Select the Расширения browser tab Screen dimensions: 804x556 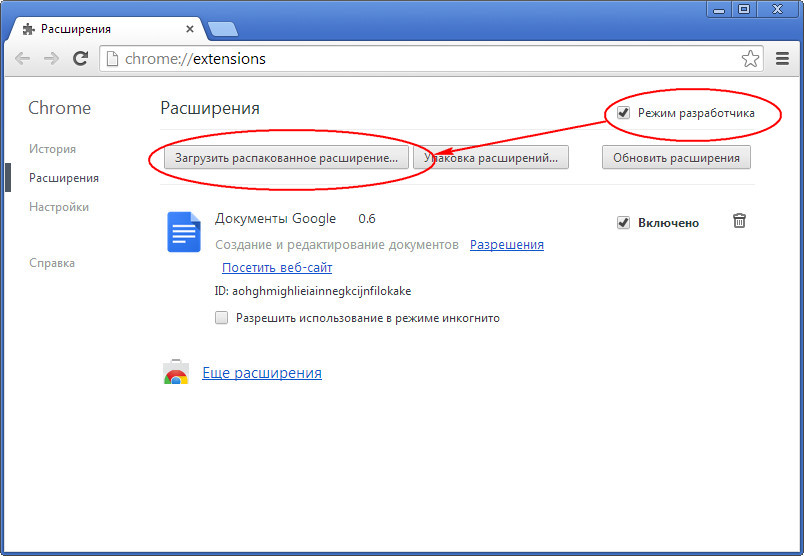(x=108, y=29)
